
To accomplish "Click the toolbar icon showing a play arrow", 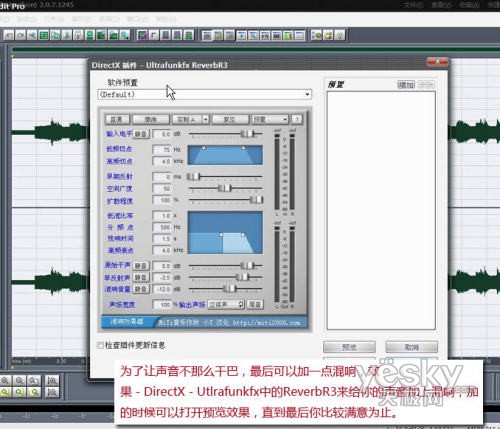I will coord(241,35).
